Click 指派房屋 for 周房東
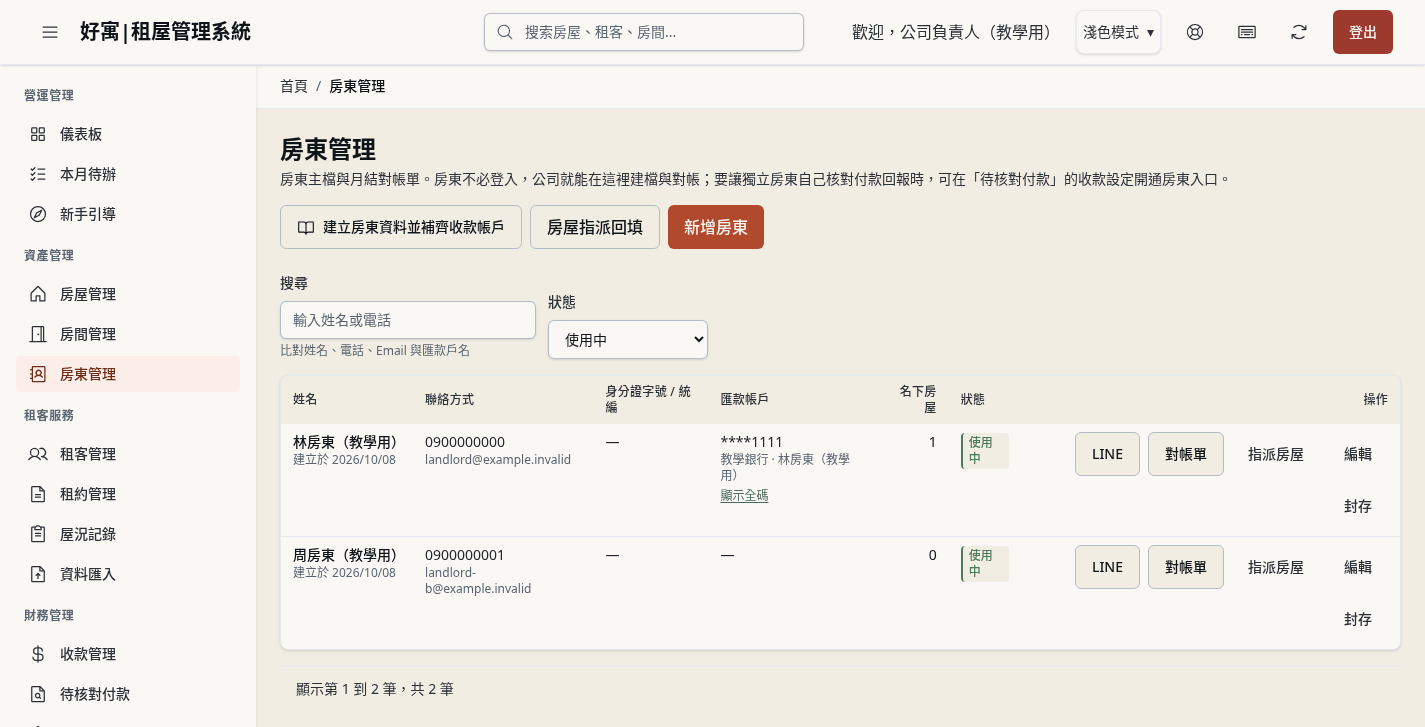Viewport: 1425px width, 727px height. 1276,567
